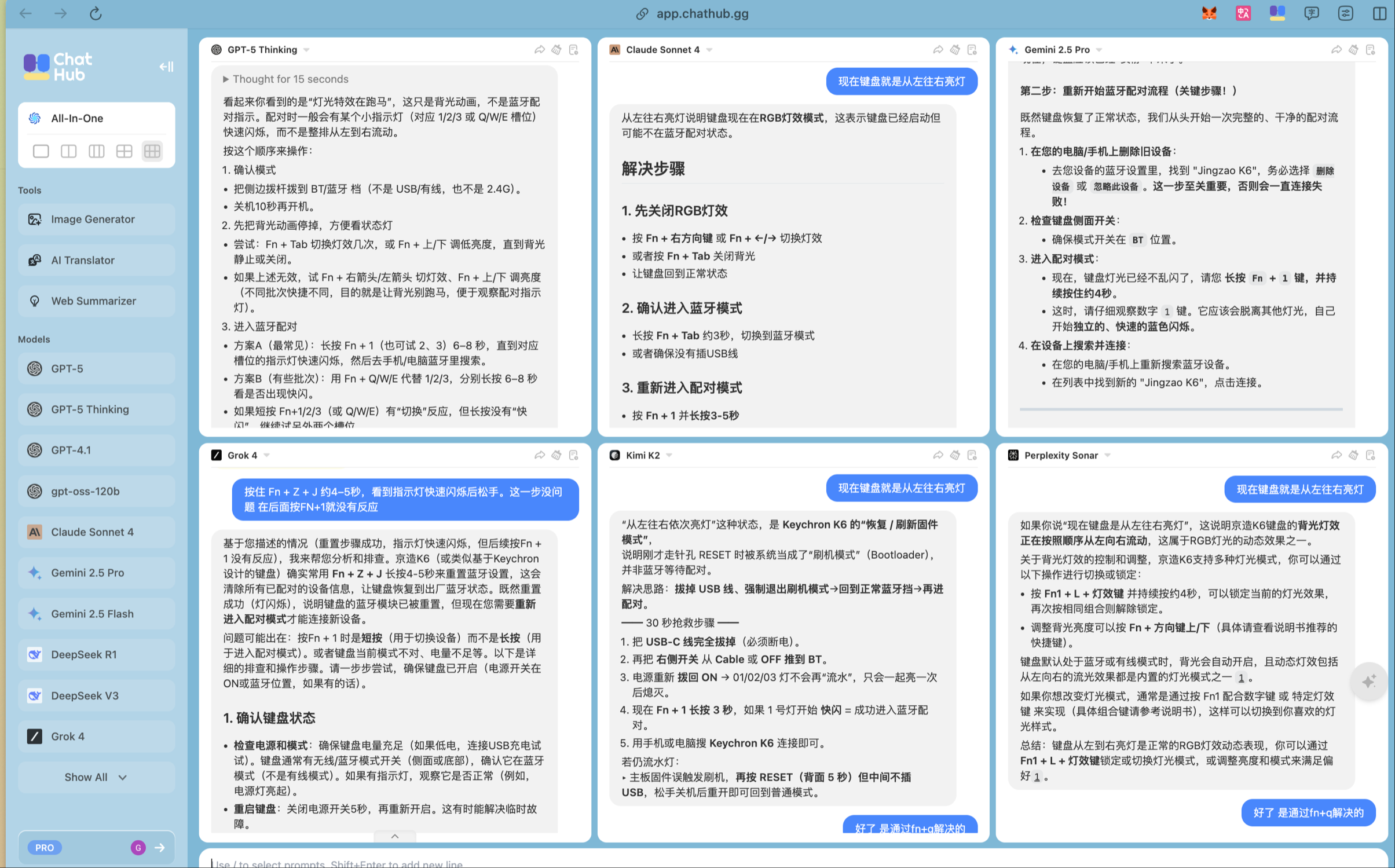This screenshot has width=1395, height=868.
Task: Select DeepSeek V3 in sidebar
Action: coord(97,695)
